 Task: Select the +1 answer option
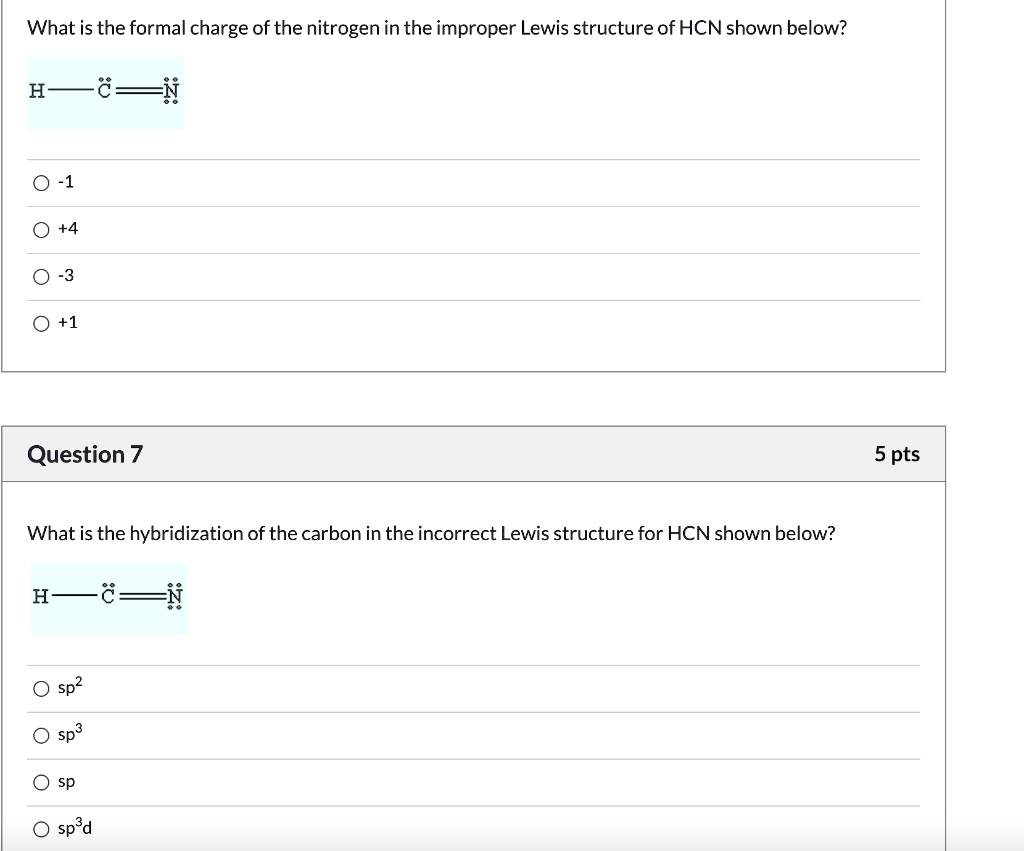(x=42, y=322)
